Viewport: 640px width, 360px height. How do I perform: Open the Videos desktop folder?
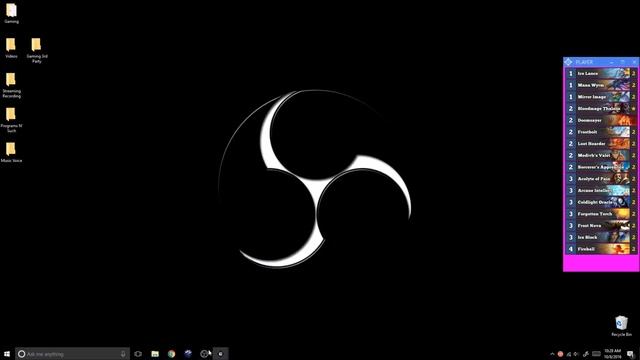coord(11,48)
